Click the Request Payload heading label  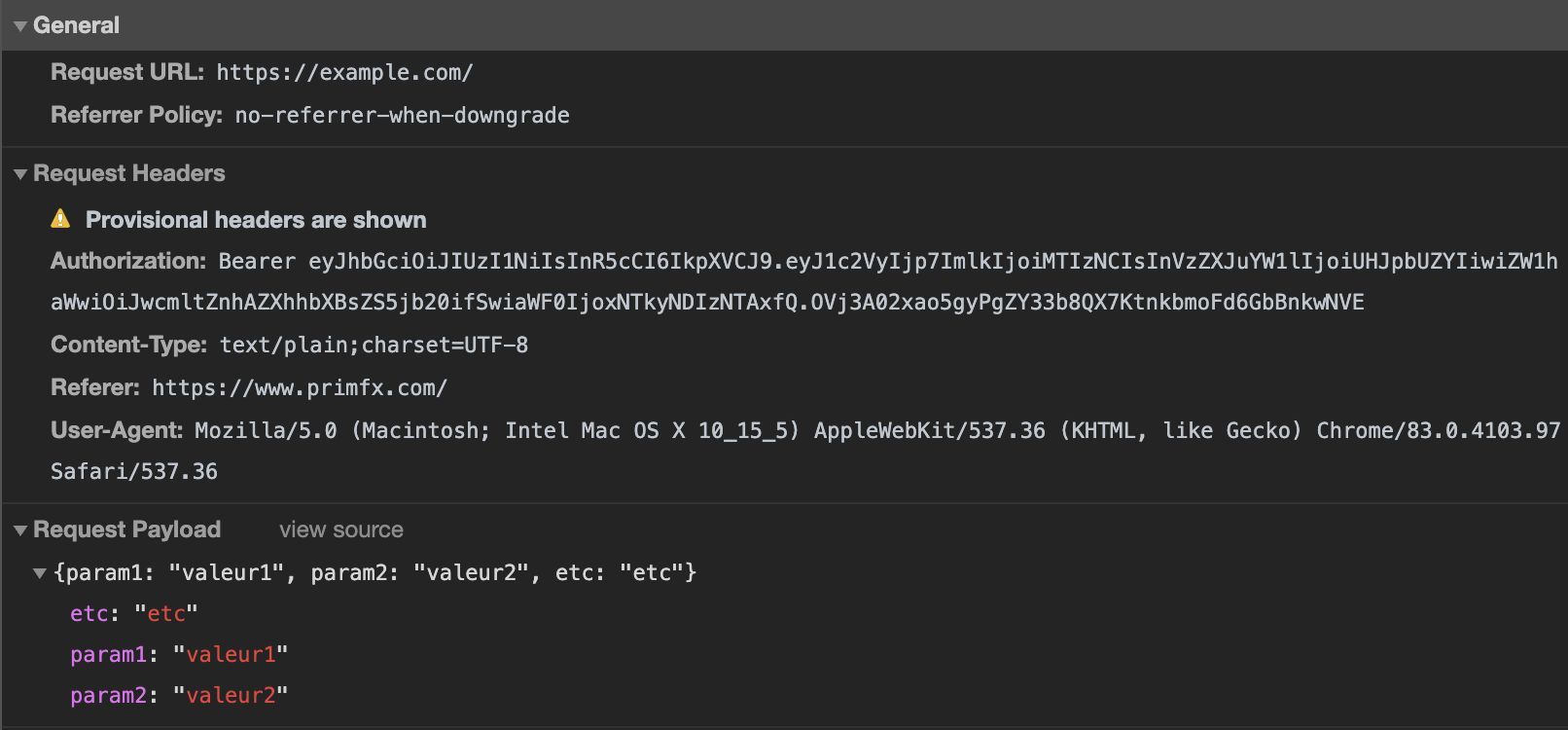click(126, 529)
